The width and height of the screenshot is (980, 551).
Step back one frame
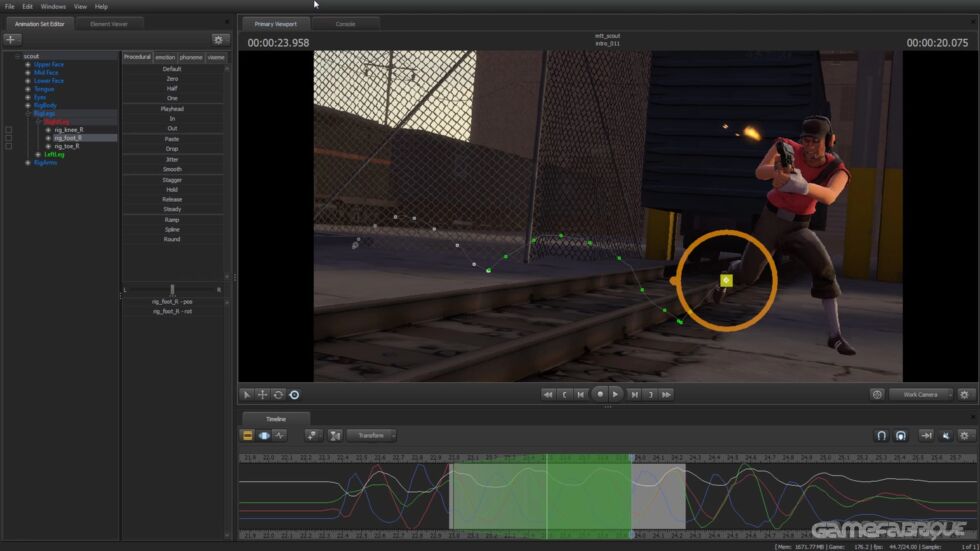[x=581, y=395]
